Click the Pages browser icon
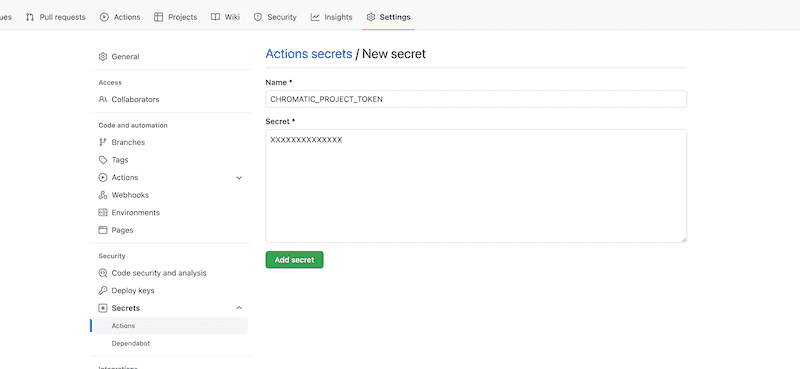 [x=103, y=230]
